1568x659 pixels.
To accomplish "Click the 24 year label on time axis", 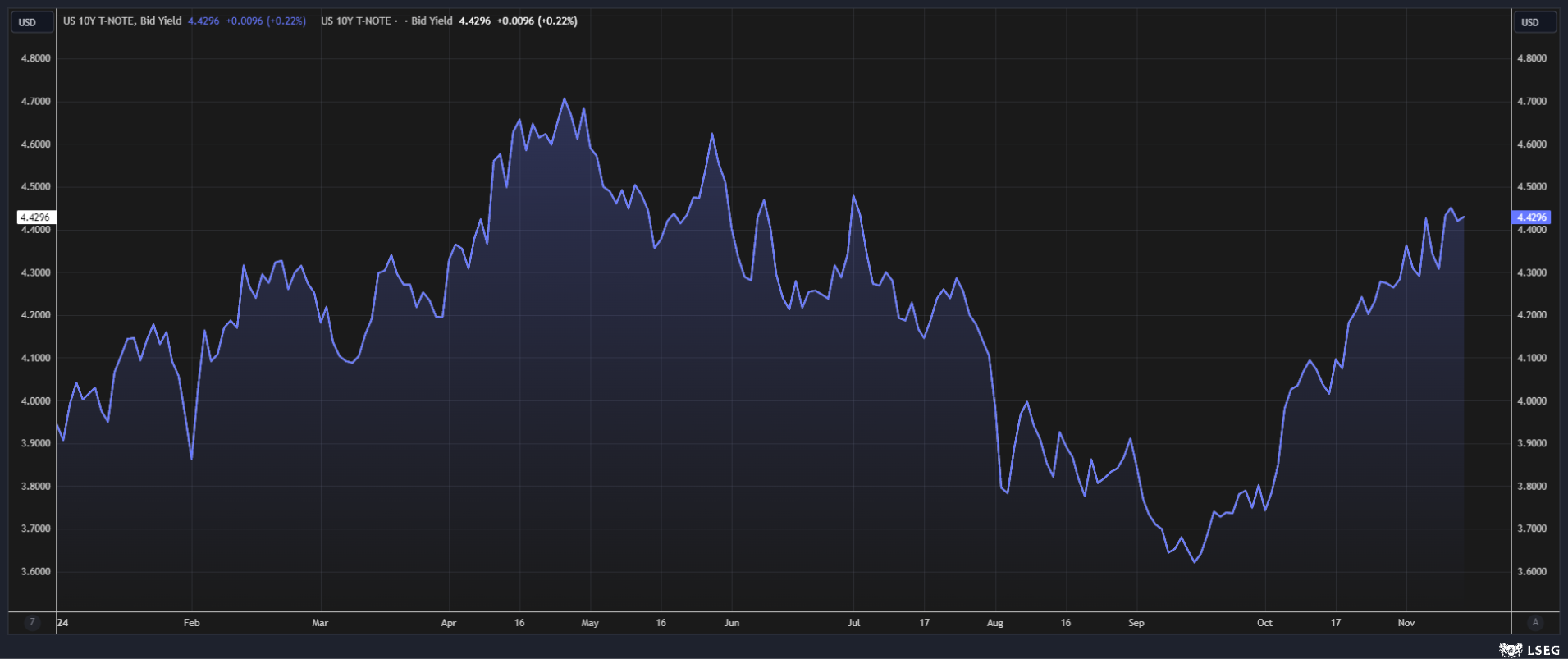I will tap(63, 623).
